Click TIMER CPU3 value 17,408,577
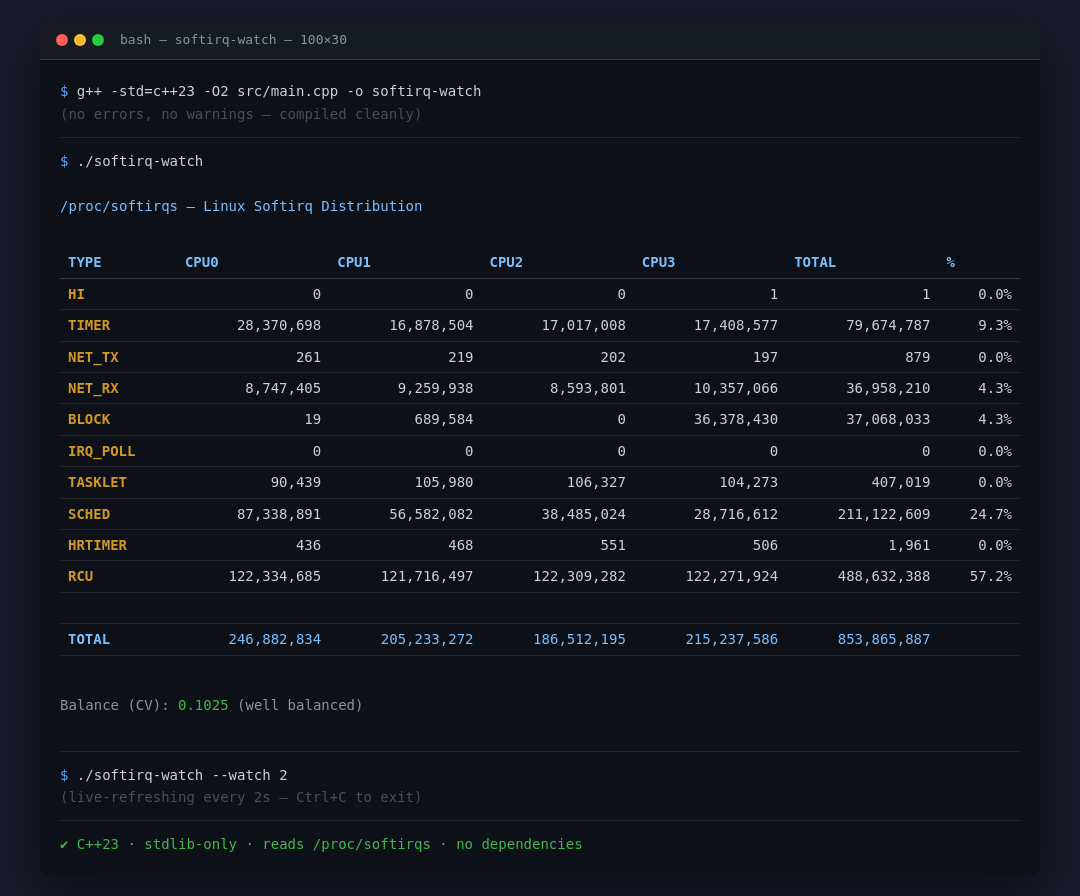Screen dimensions: 1080x896 (736, 325)
